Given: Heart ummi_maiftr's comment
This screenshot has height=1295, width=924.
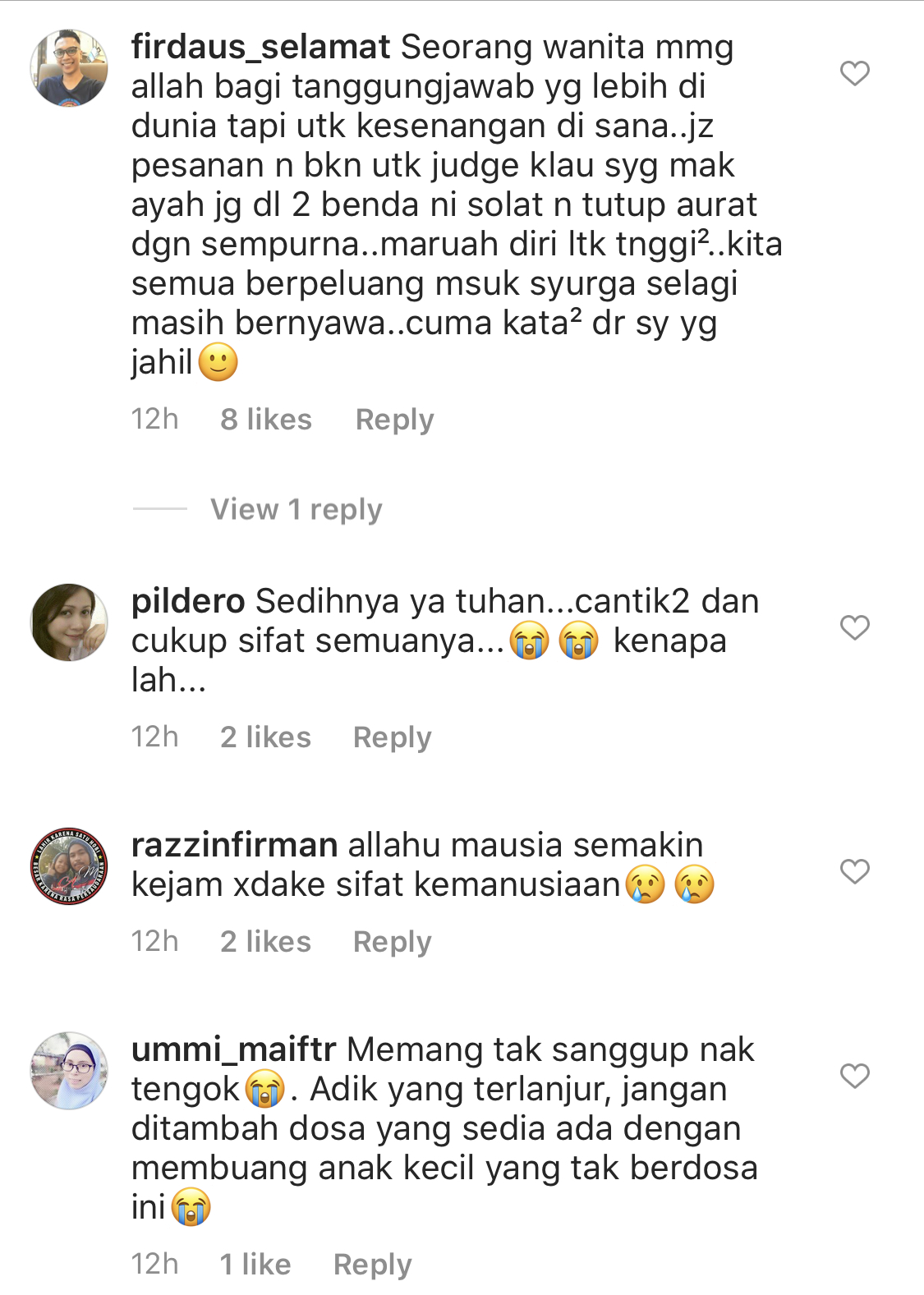Looking at the screenshot, I should [x=855, y=1076].
